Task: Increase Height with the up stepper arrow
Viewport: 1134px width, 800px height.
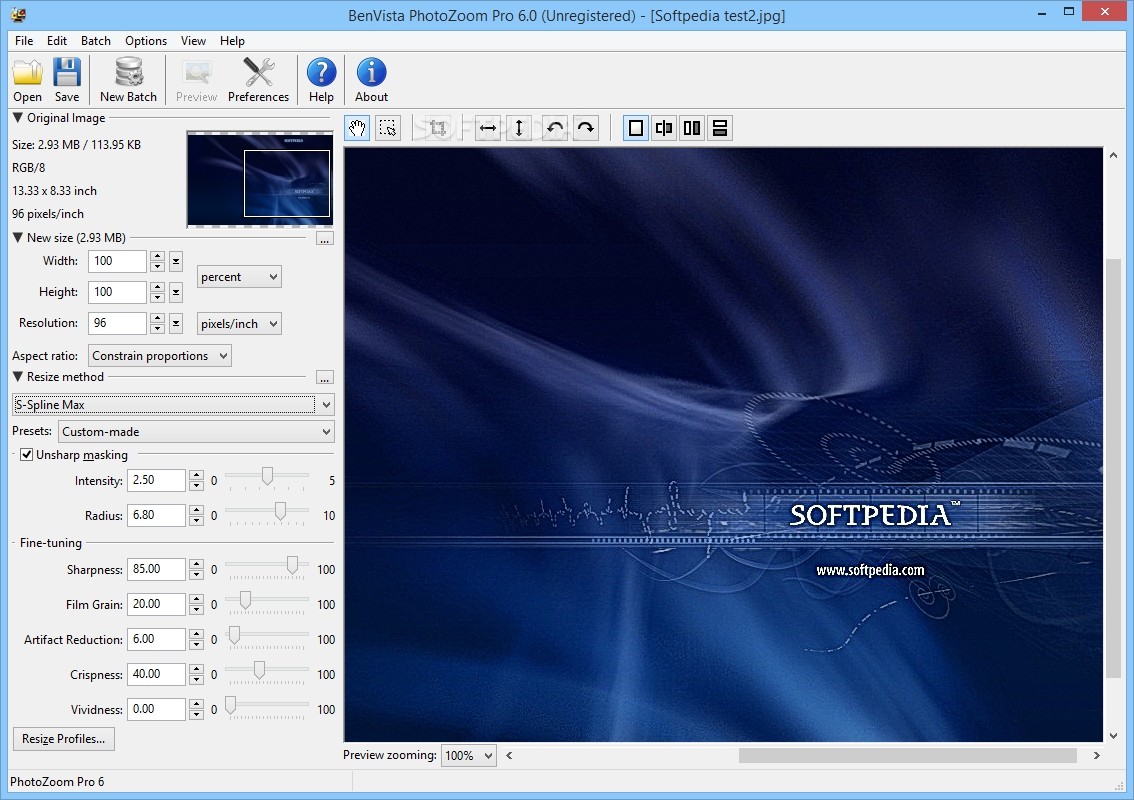Action: [158, 287]
